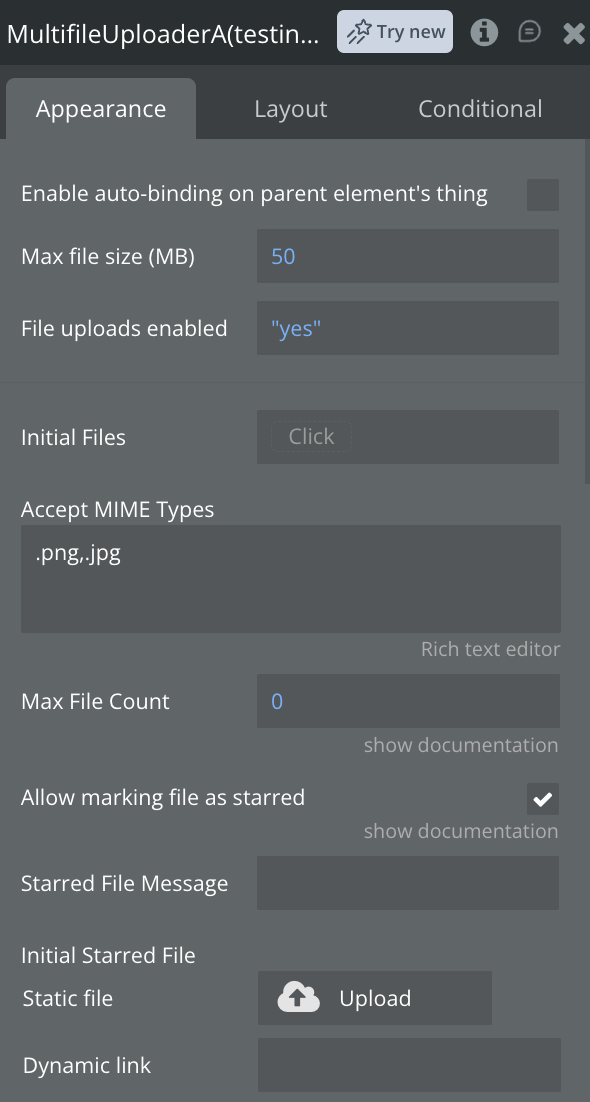The image size is (590, 1102).
Task: Switch to the Layout tab
Action: tap(290, 109)
